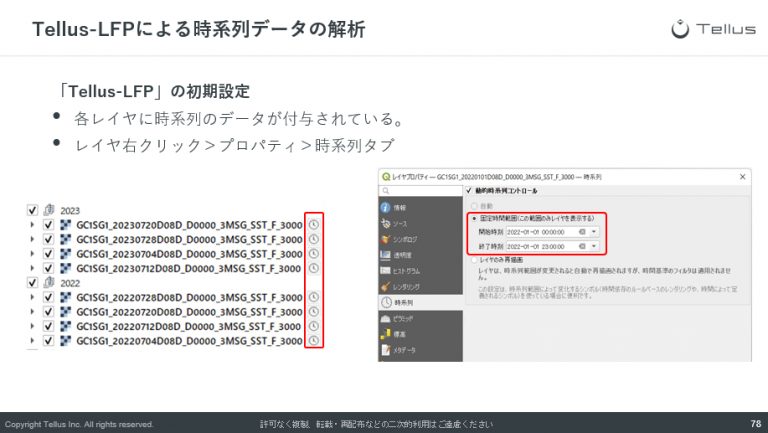Expand the GC1SG1_20230728D08D layer tree arrow

pyautogui.click(x=32, y=239)
